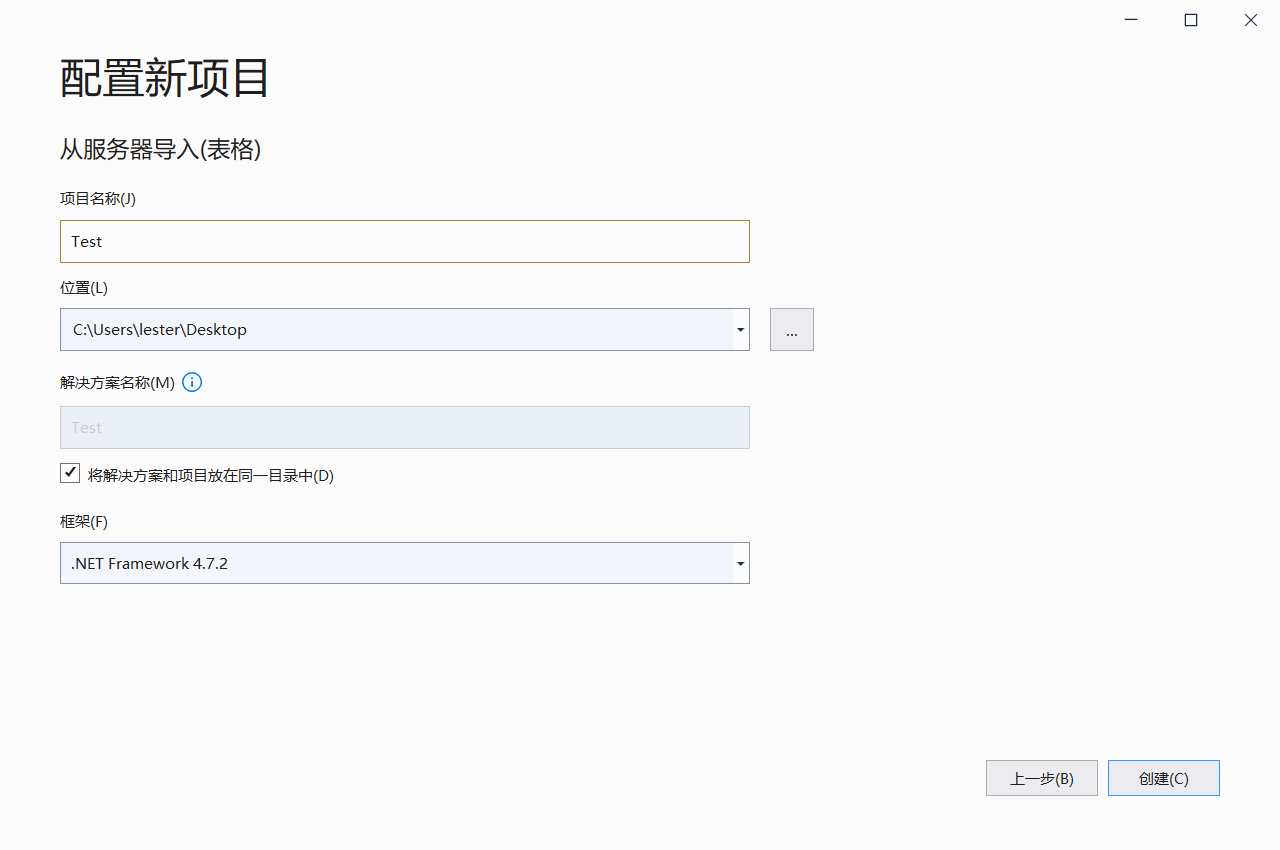The width and height of the screenshot is (1280, 850).
Task: Click 创建(C) to create the project
Action: click(x=1164, y=778)
